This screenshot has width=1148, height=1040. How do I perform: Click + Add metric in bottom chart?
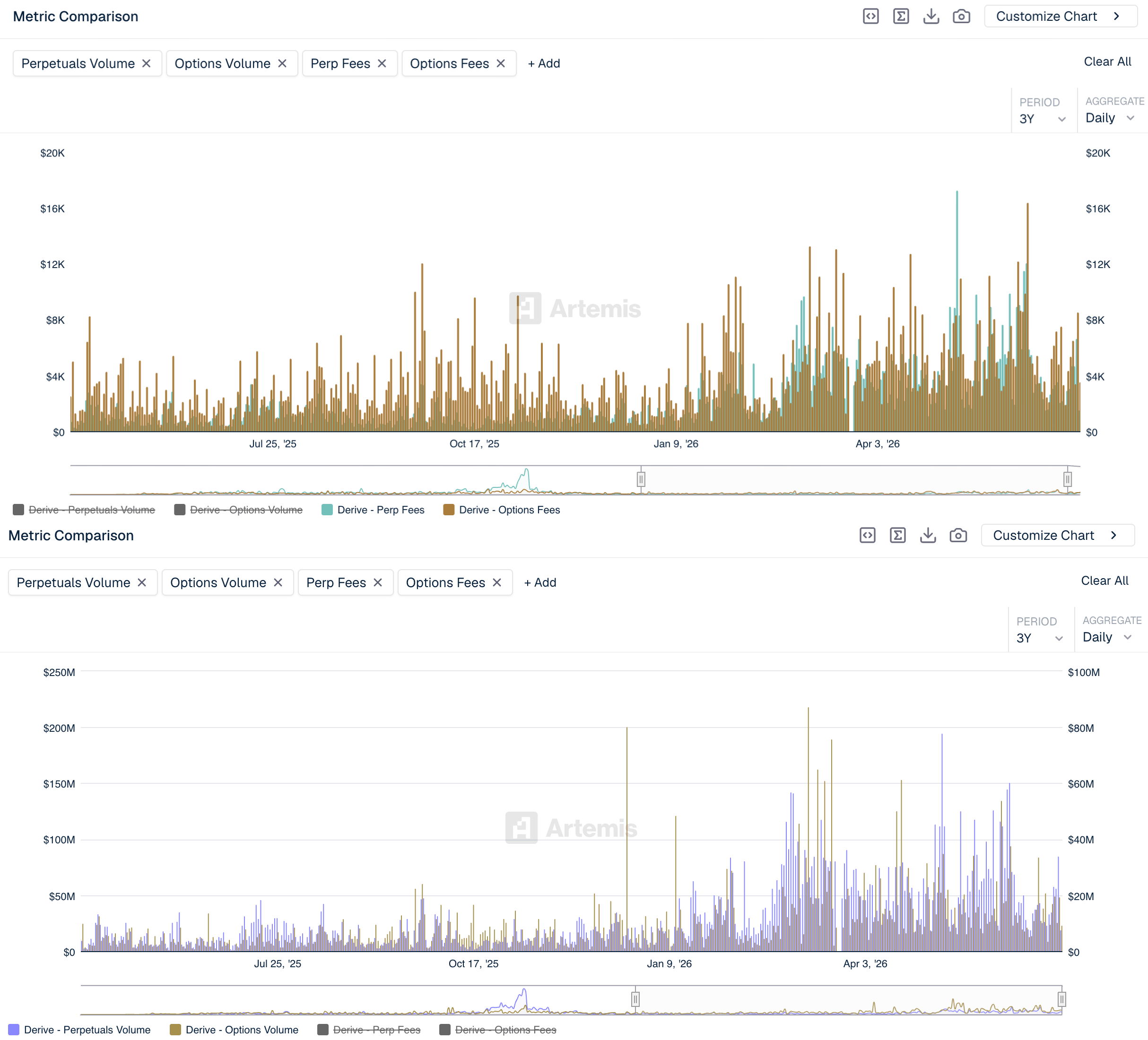[x=540, y=582]
